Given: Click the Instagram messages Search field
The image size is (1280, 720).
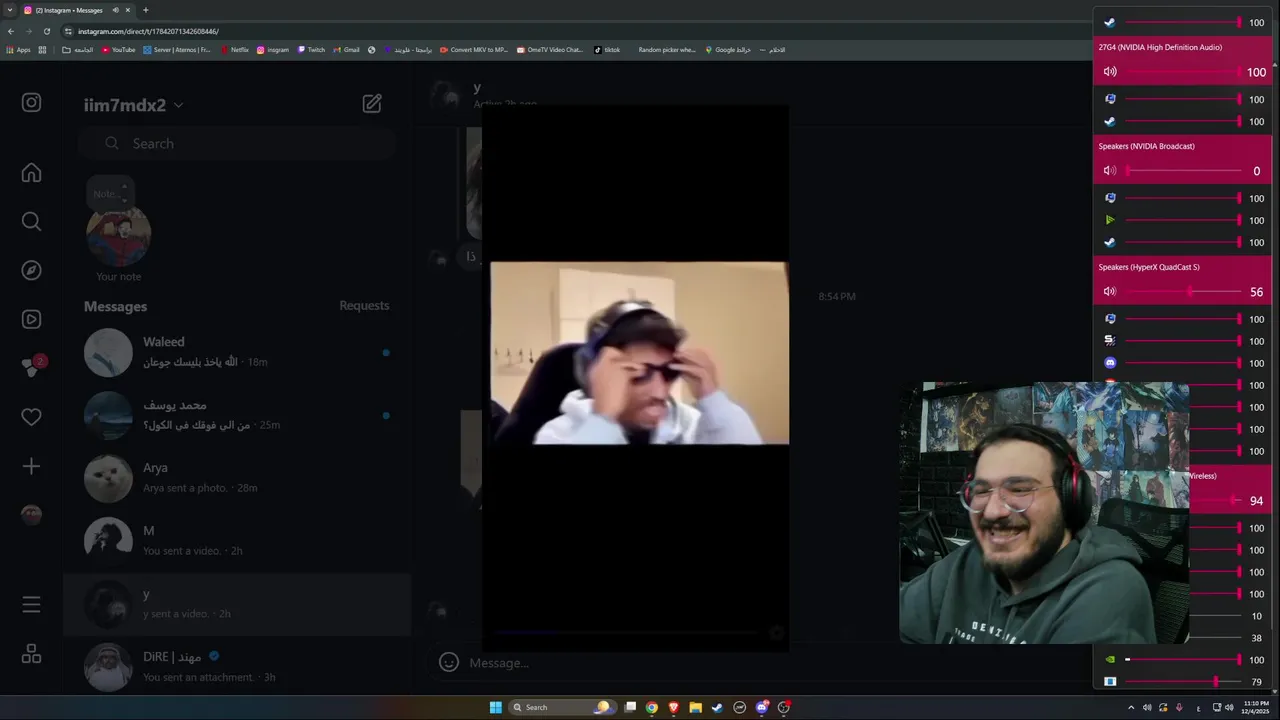Looking at the screenshot, I should (x=236, y=143).
